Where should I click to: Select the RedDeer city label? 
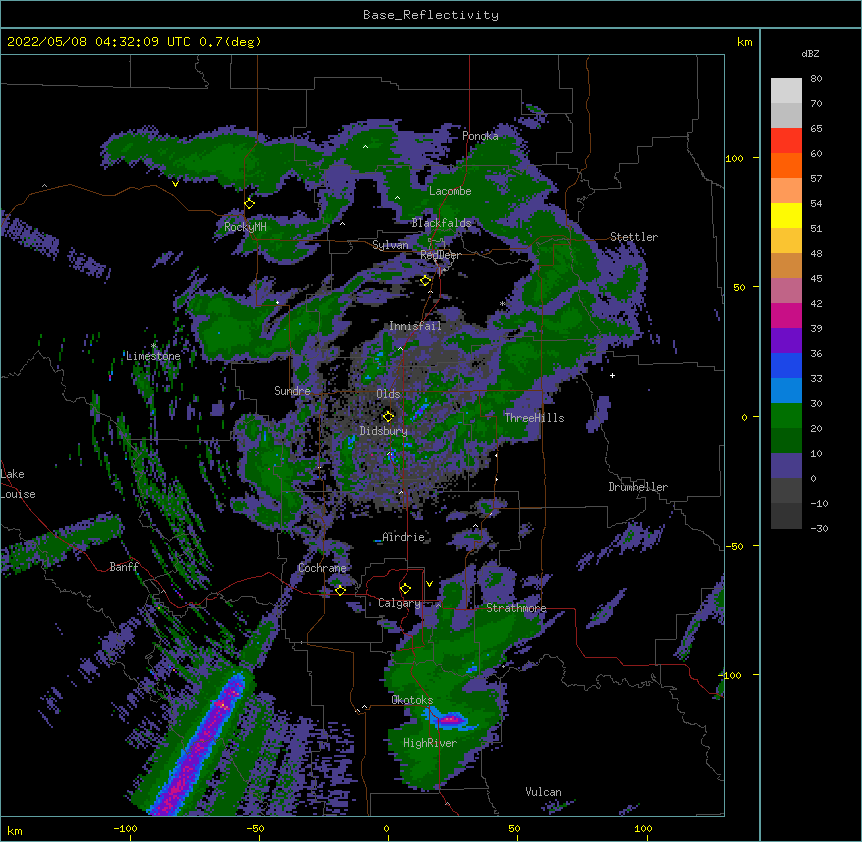[x=440, y=255]
